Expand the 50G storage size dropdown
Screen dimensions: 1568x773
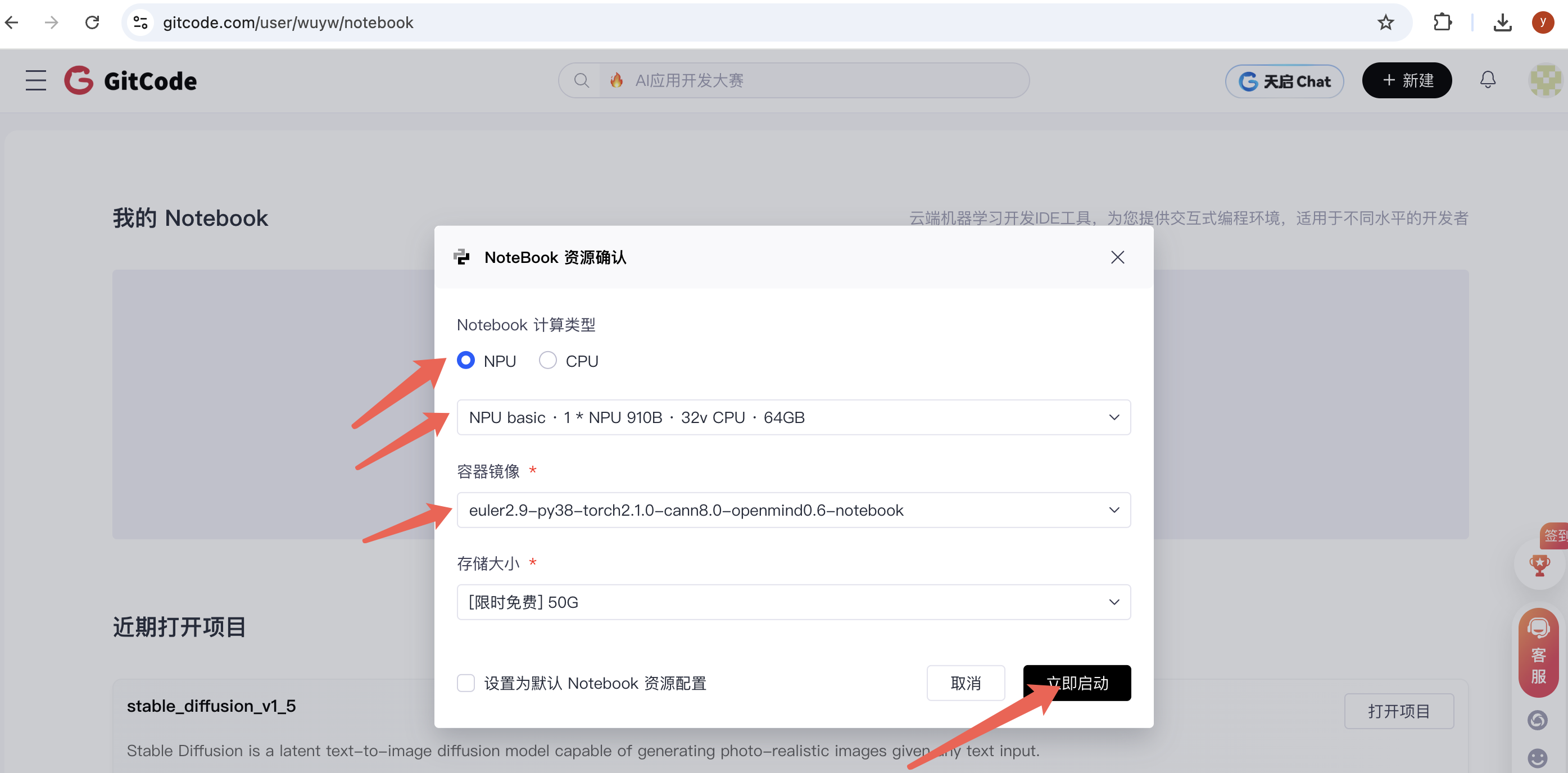coord(793,602)
